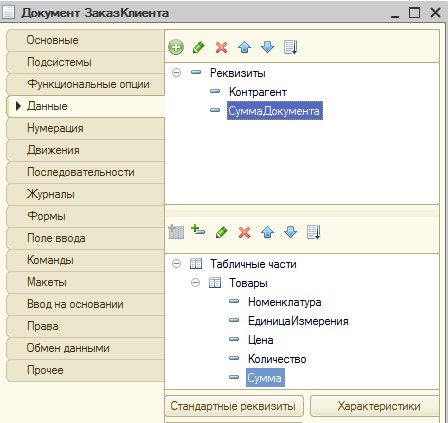448x423 pixels.
Task: Switch to the Движения tab
Action: tap(85, 150)
